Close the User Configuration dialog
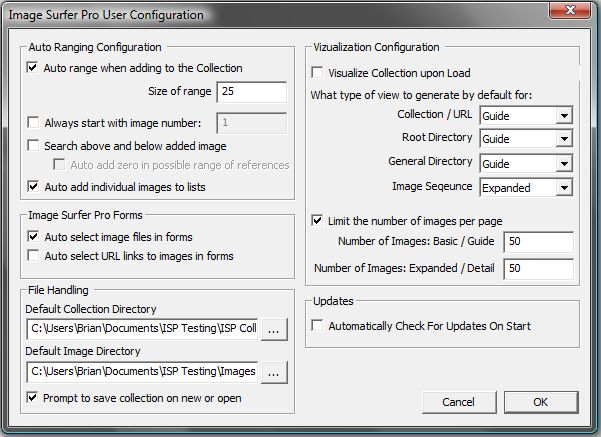 570,10
